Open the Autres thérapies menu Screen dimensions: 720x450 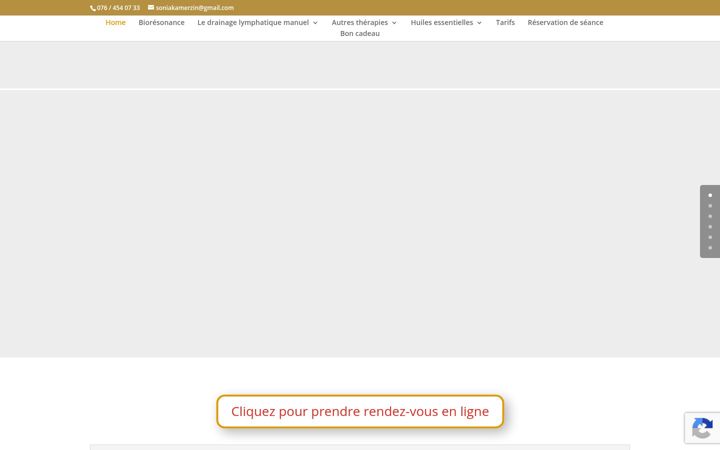(x=360, y=22)
